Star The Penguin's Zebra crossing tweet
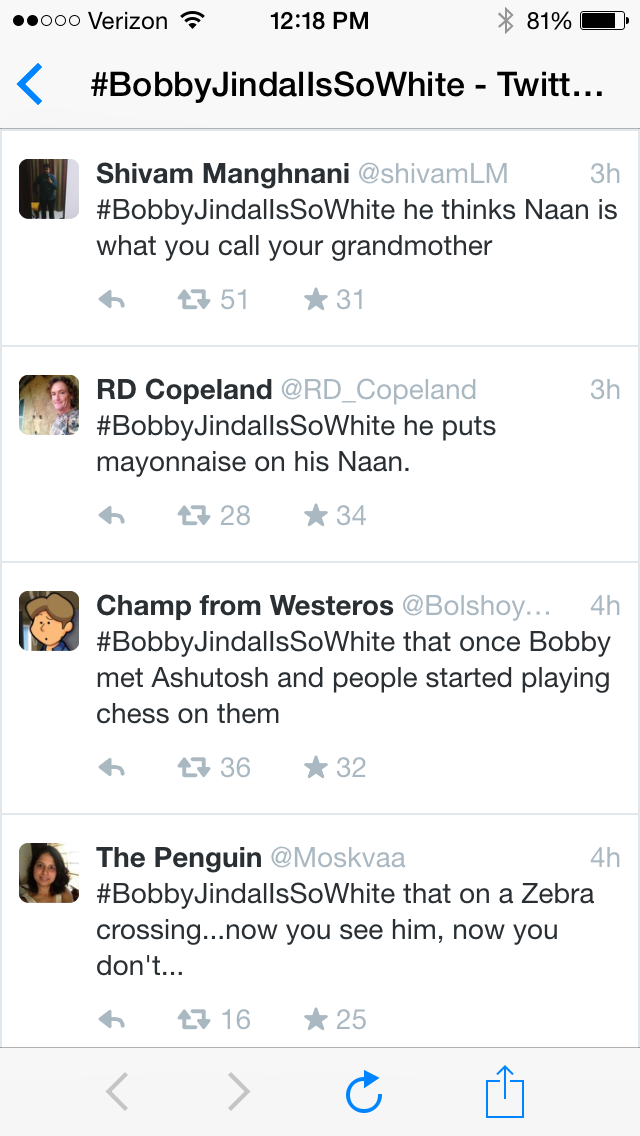Viewport: 640px width, 1136px height. click(316, 1019)
